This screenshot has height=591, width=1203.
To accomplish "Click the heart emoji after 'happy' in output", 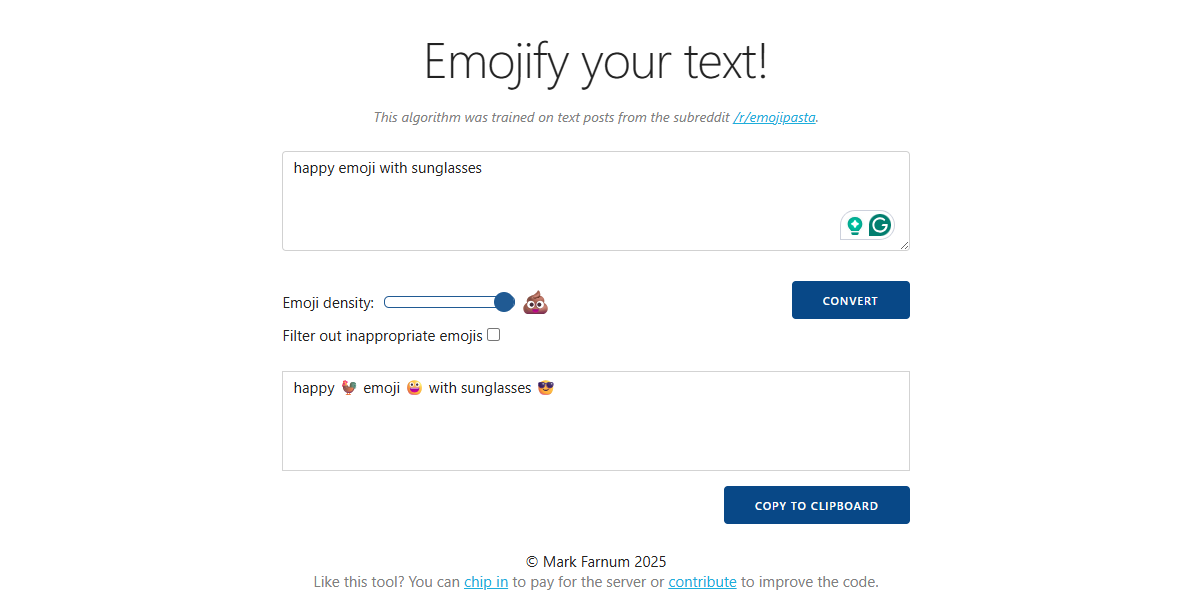I will (x=348, y=388).
